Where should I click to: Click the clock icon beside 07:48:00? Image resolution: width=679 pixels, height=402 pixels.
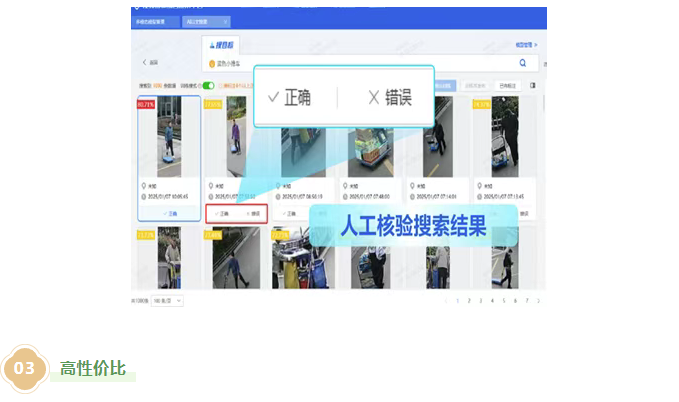[345, 196]
